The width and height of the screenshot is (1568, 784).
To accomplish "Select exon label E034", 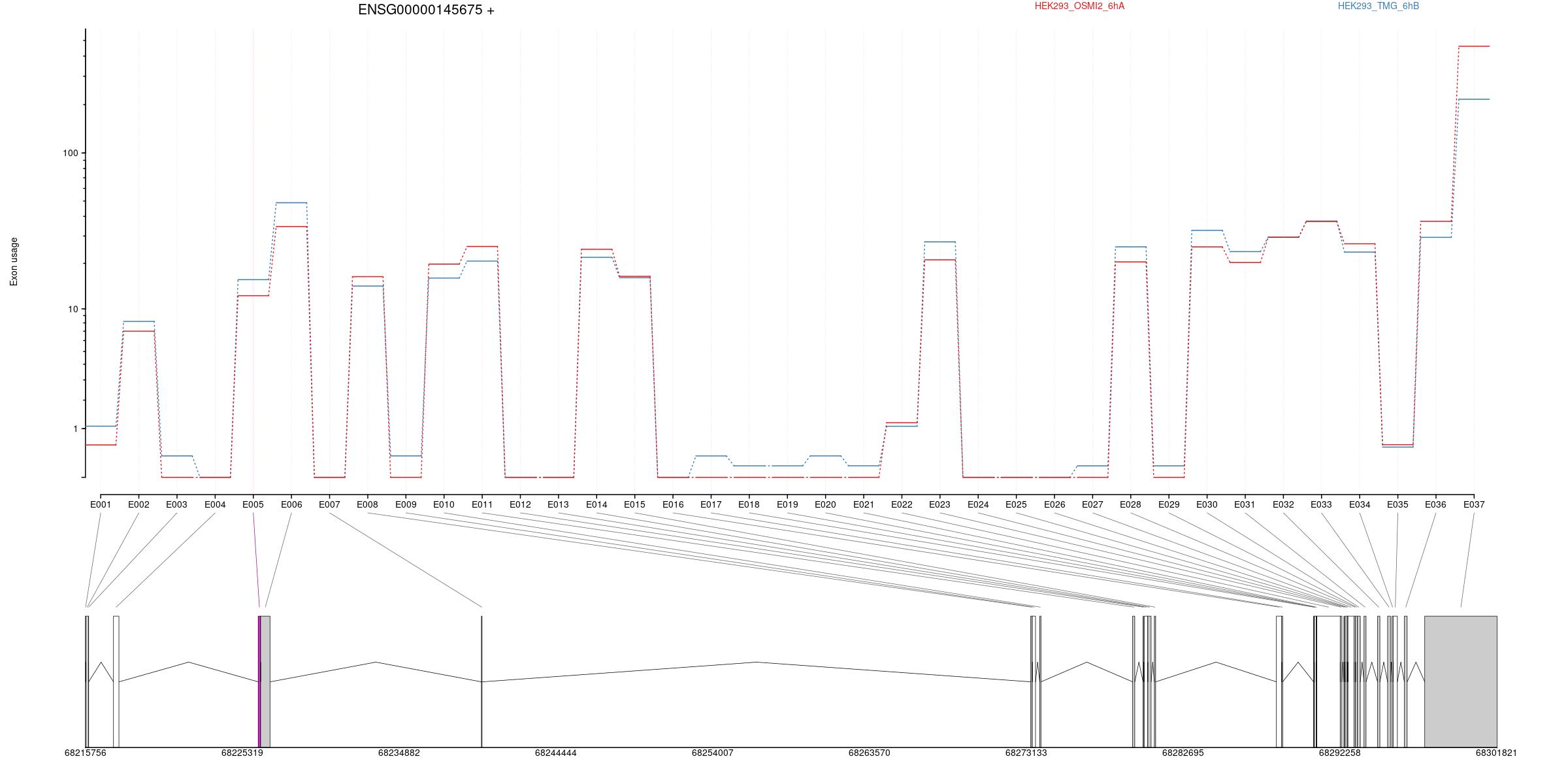I will tap(1360, 505).
